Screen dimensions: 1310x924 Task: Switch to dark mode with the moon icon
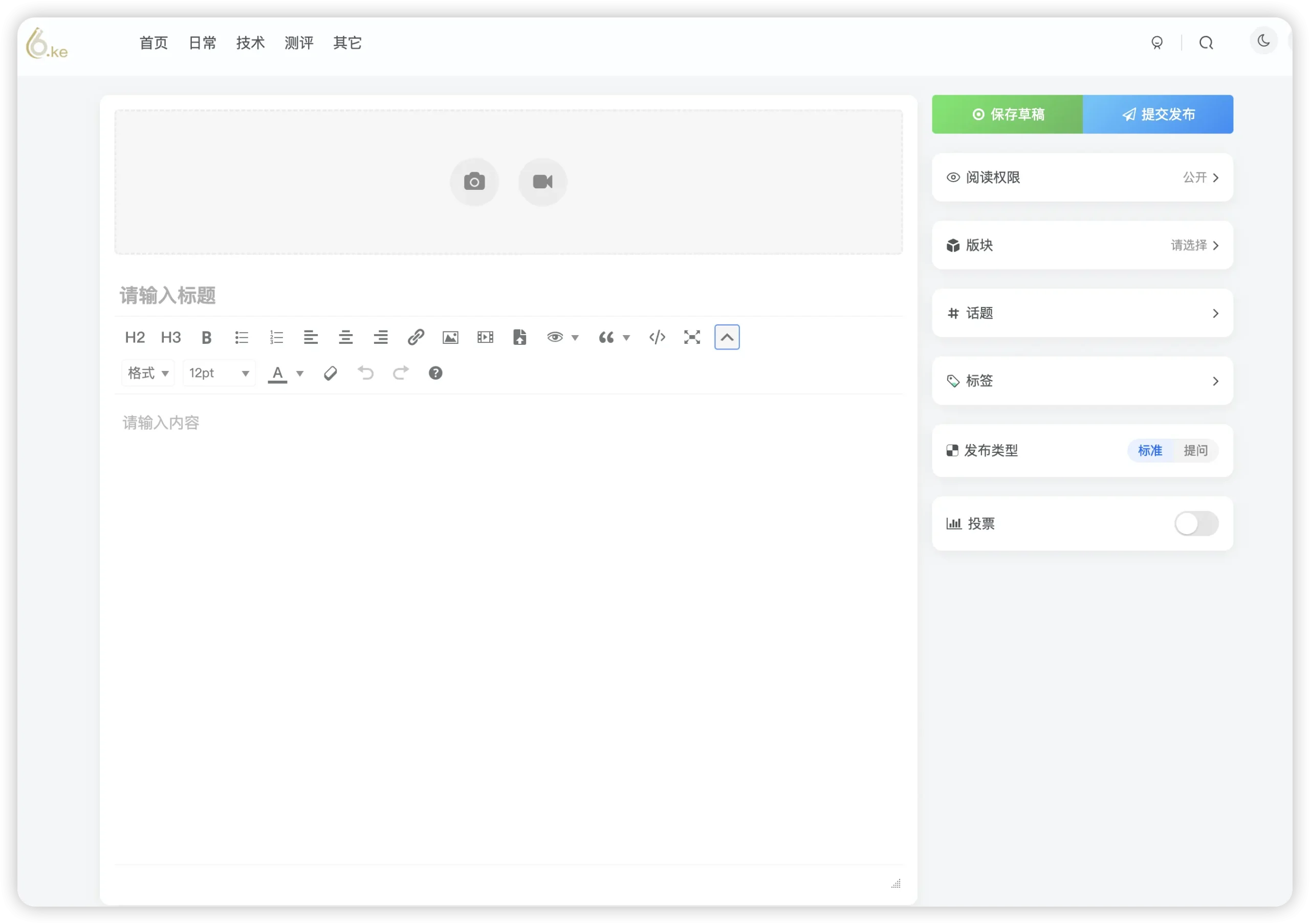click(x=1263, y=41)
